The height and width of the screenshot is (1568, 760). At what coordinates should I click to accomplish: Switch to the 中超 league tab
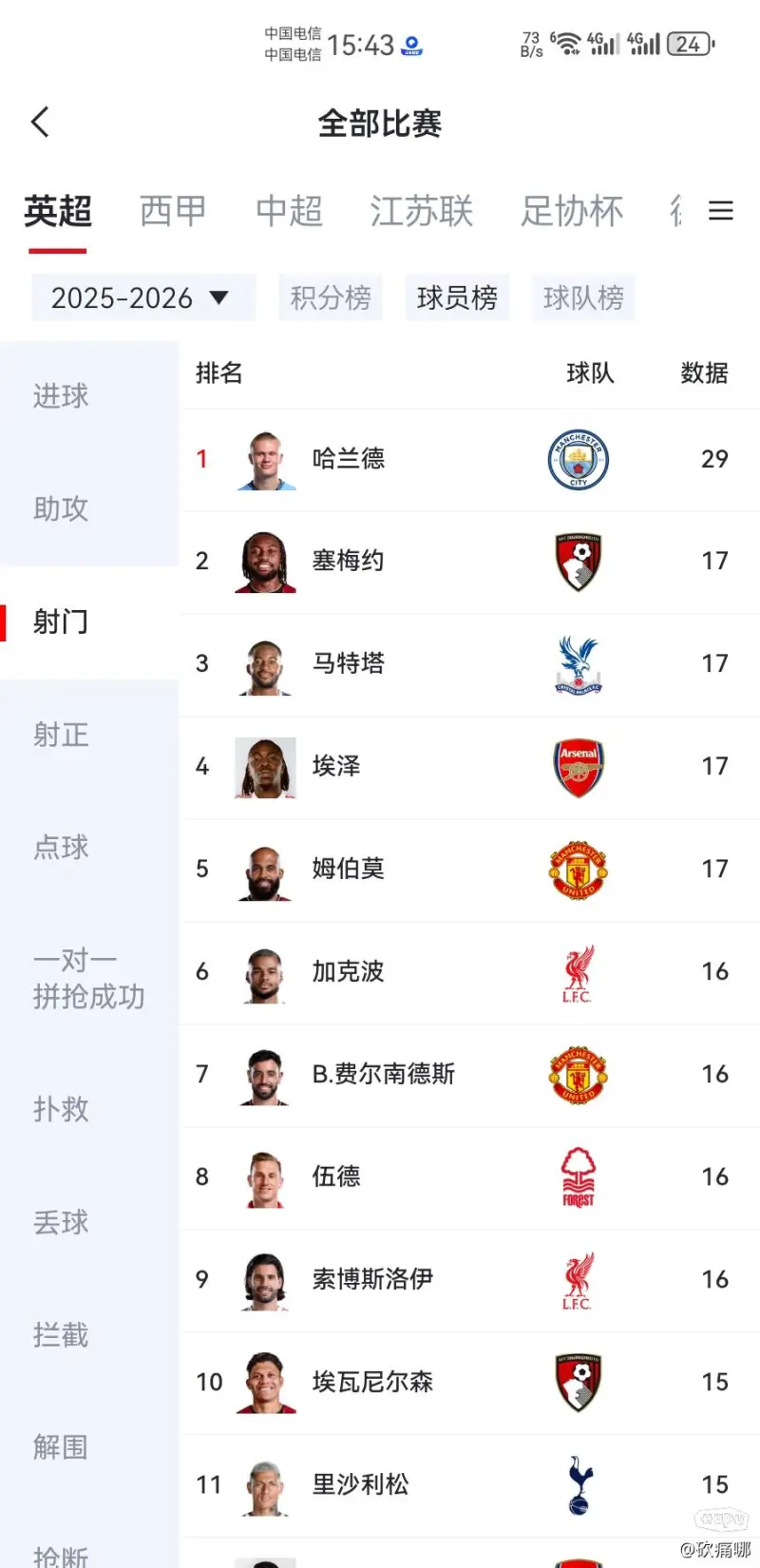pos(289,211)
